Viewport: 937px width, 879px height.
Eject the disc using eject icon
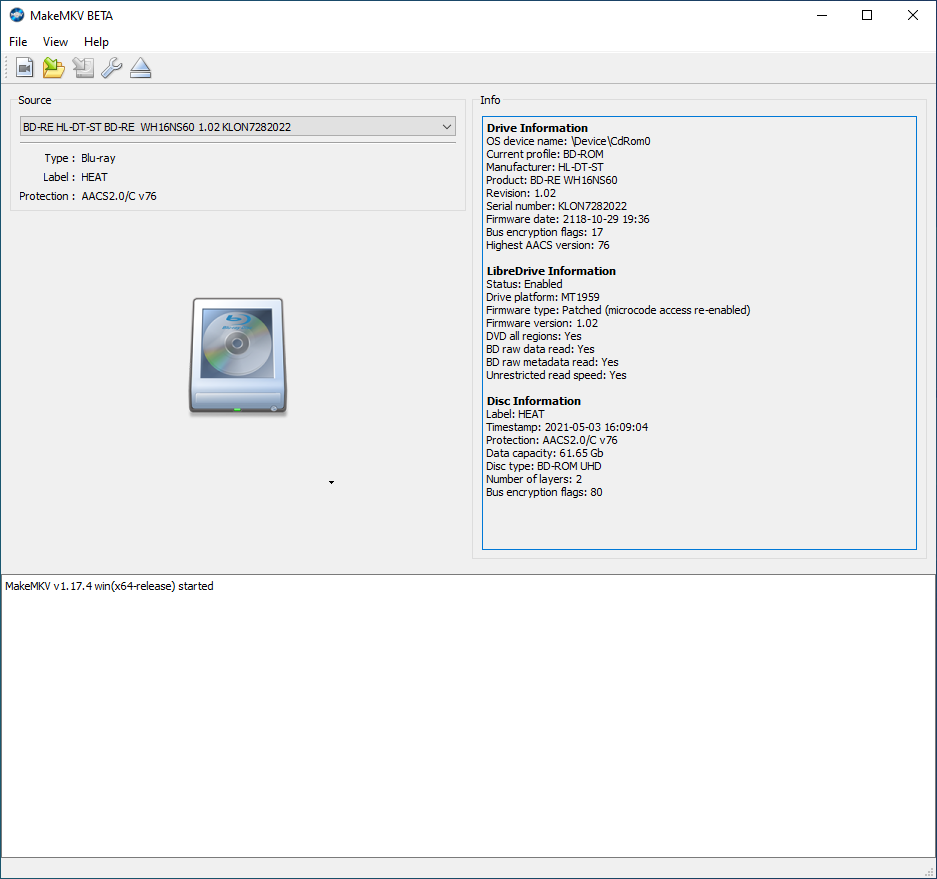click(140, 68)
